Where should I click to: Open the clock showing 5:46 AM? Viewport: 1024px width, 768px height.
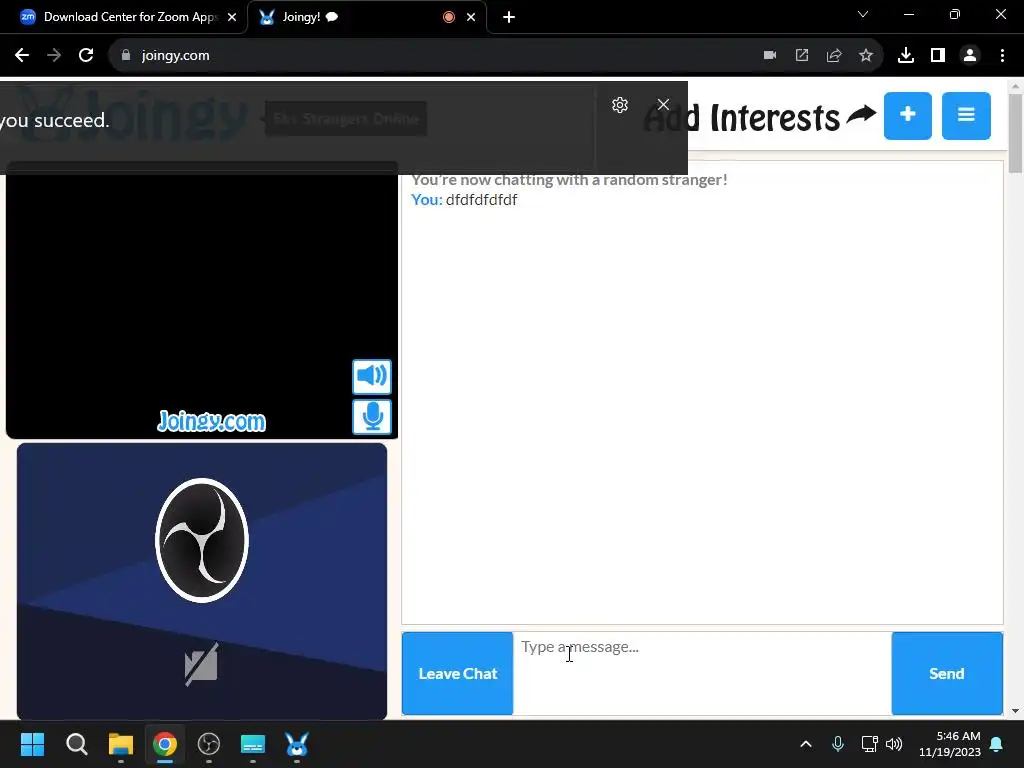click(x=950, y=744)
